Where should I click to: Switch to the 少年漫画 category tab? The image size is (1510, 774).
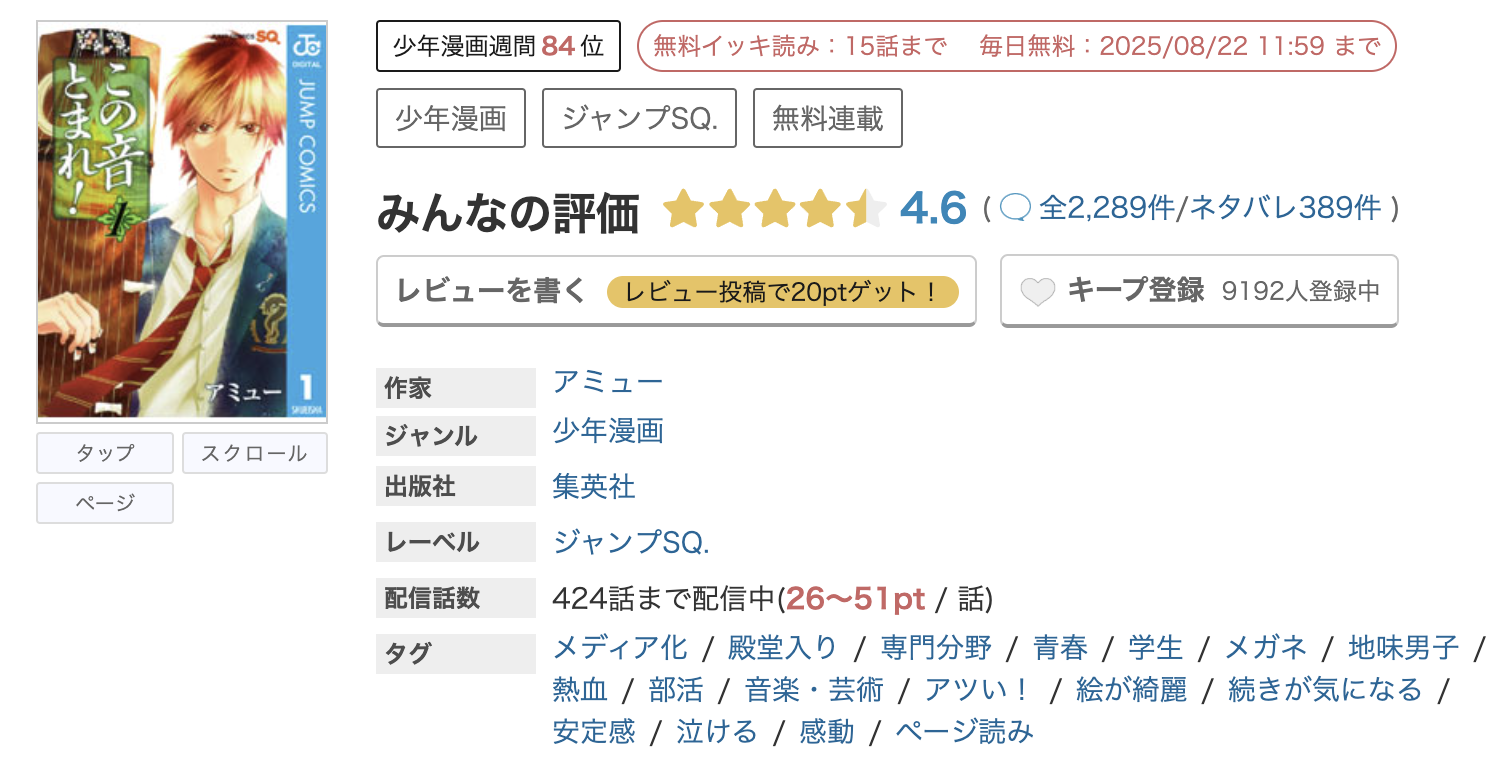tap(450, 117)
